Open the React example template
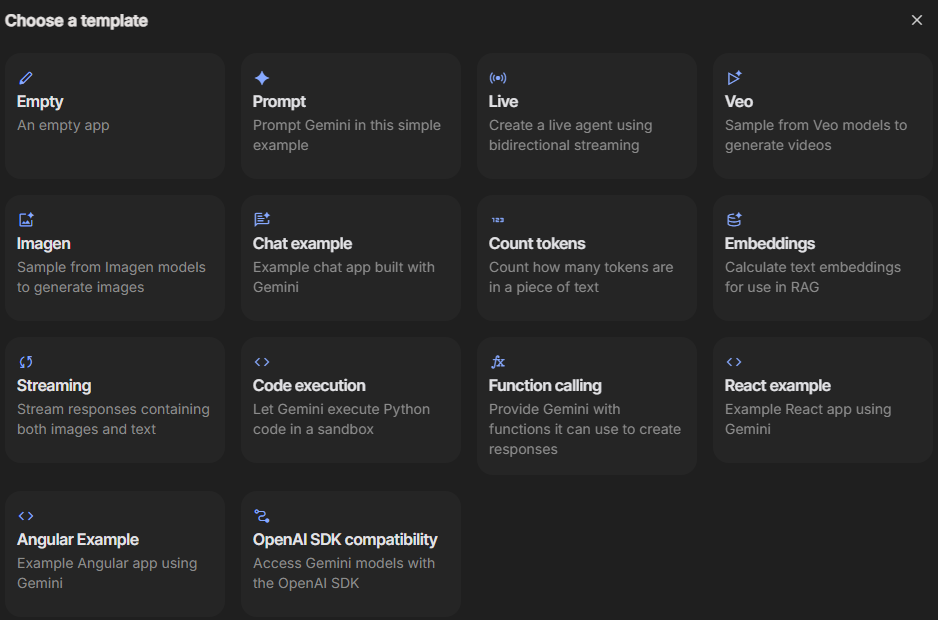This screenshot has width=938, height=620. click(x=822, y=400)
